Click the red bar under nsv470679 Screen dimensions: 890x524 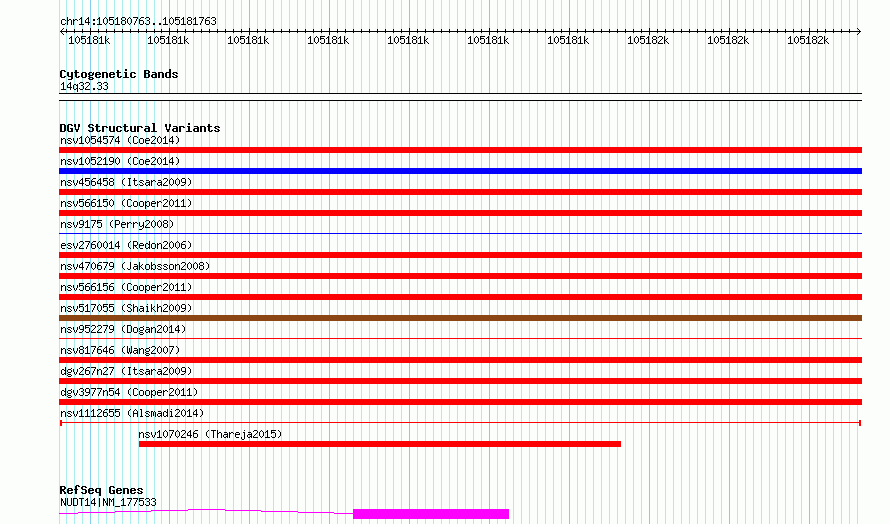[460, 276]
